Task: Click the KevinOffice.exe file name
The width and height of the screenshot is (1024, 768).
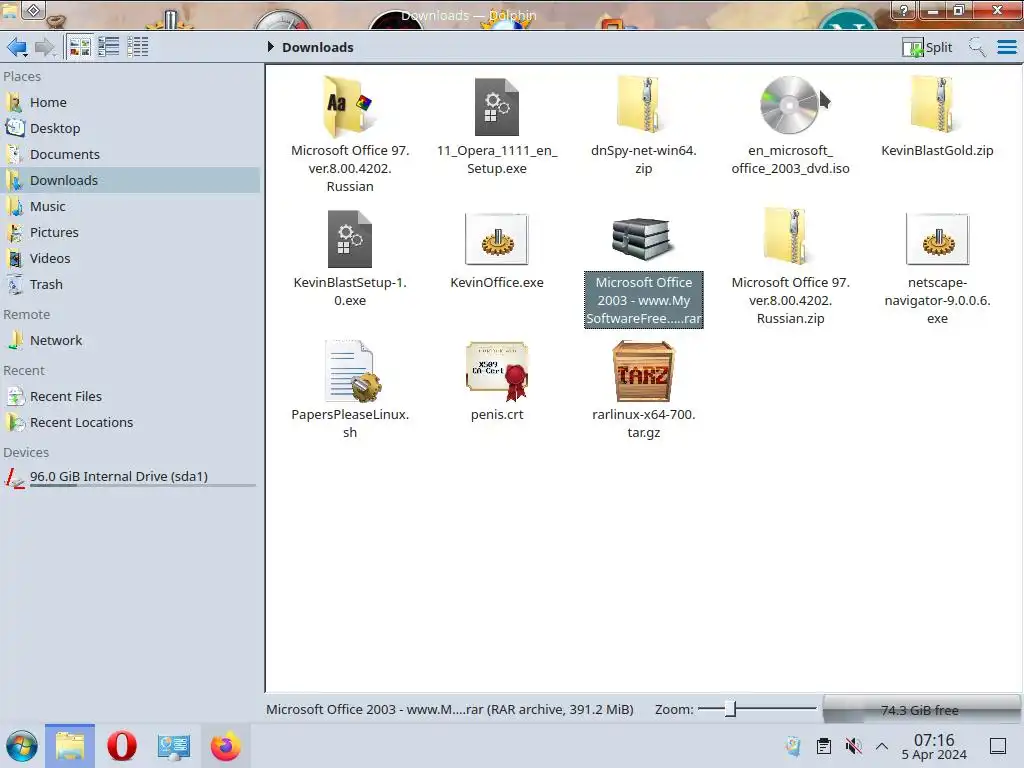Action: pyautogui.click(x=497, y=283)
